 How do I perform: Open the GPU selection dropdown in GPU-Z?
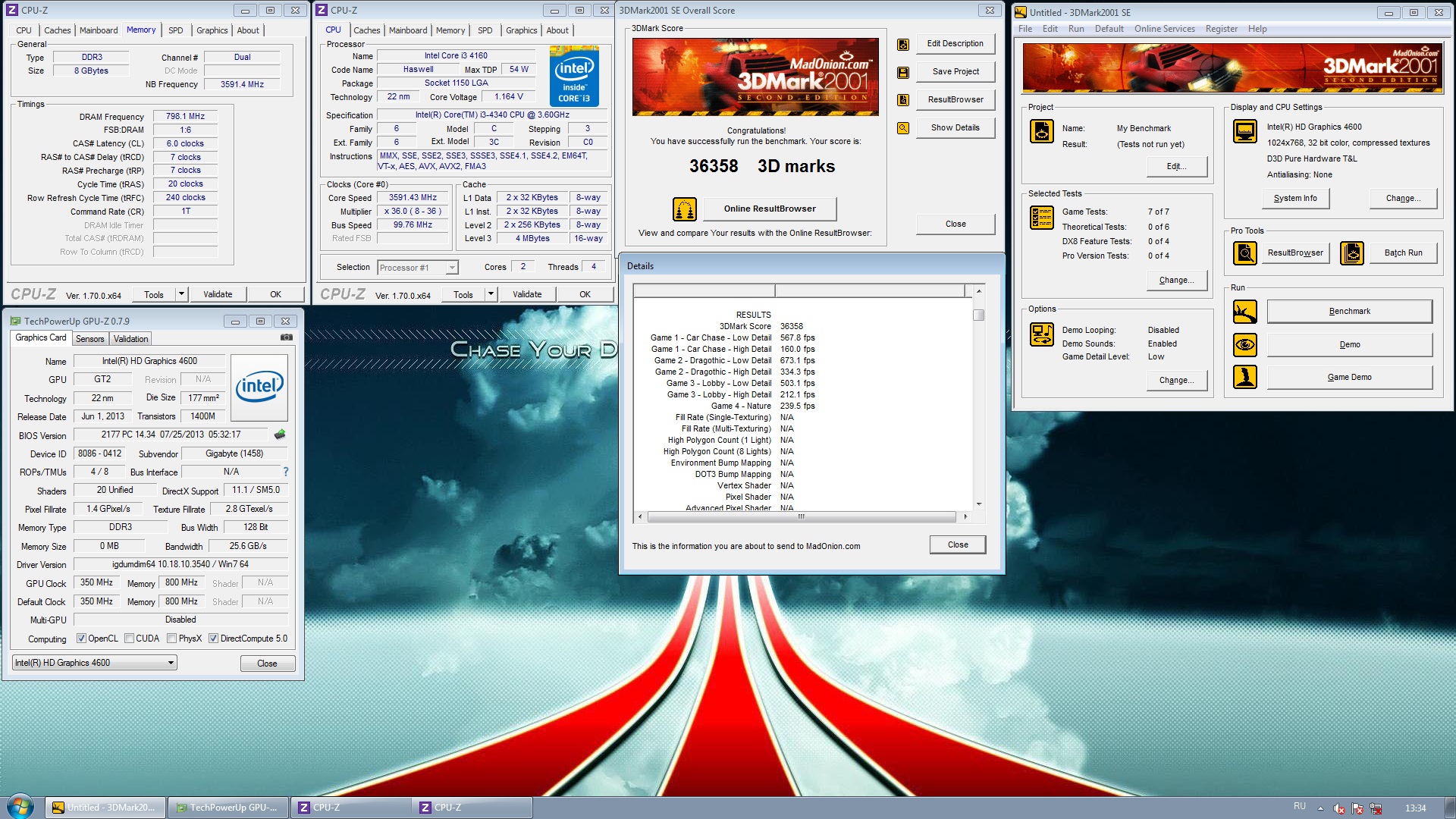tap(95, 663)
